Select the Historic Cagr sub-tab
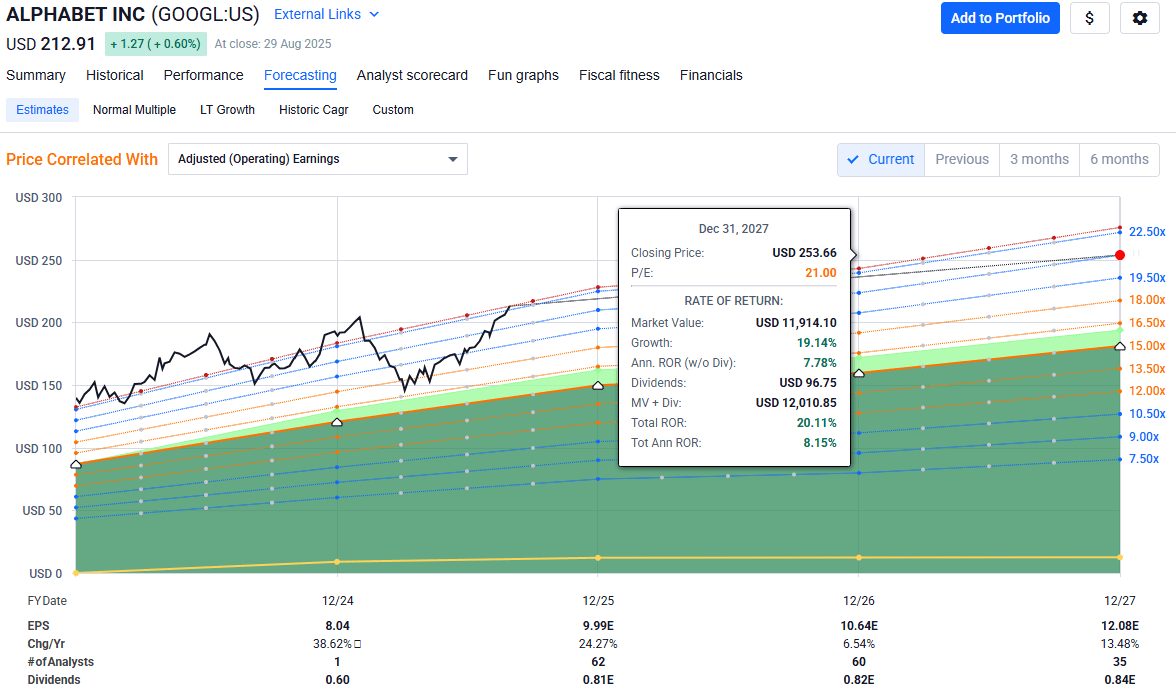 tap(313, 110)
